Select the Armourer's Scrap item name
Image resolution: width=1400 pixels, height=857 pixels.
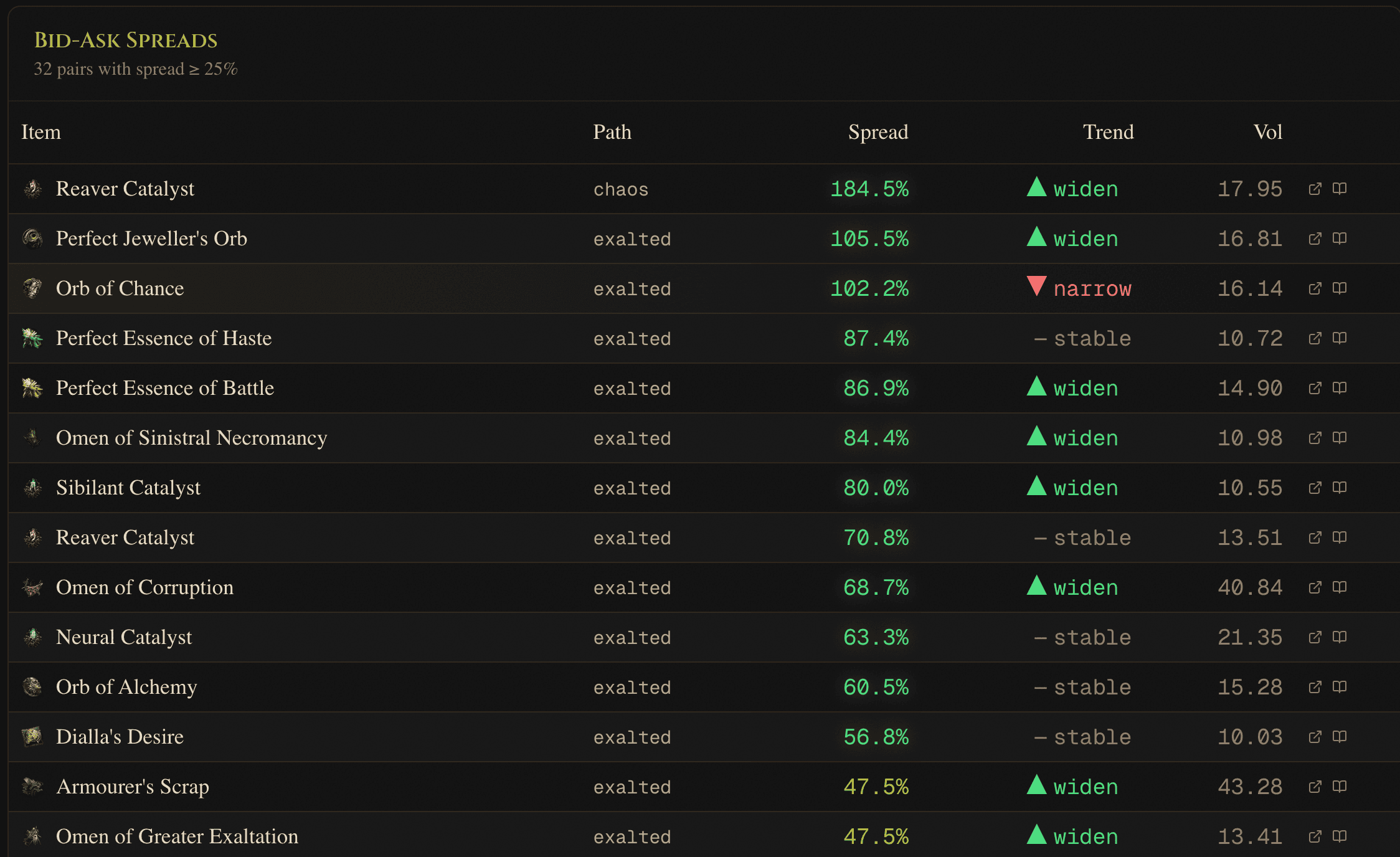[x=133, y=787]
